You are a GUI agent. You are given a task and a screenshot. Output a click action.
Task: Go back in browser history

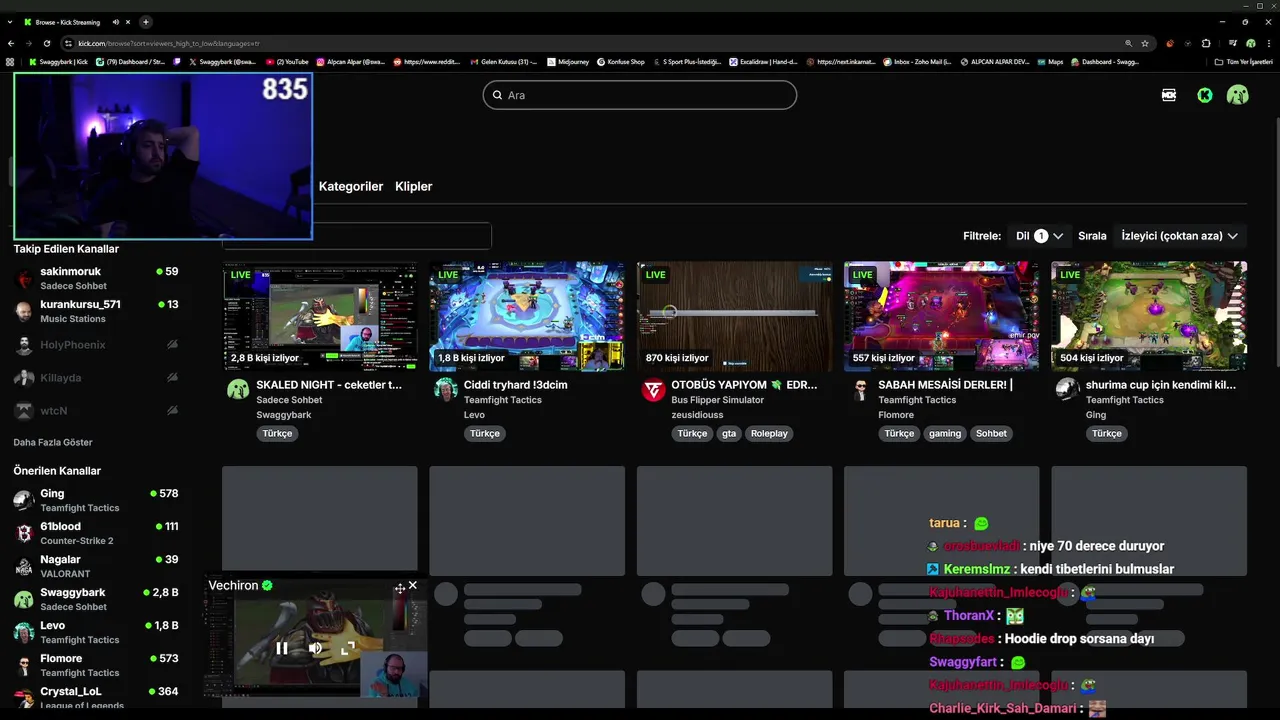(11, 43)
